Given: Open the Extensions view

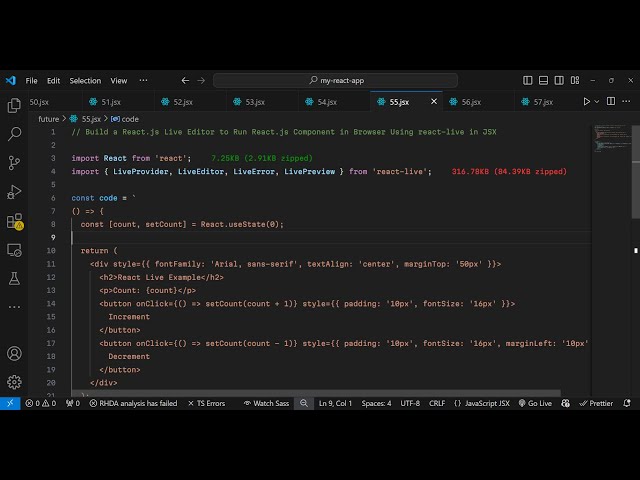Looking at the screenshot, I should pos(14,221).
